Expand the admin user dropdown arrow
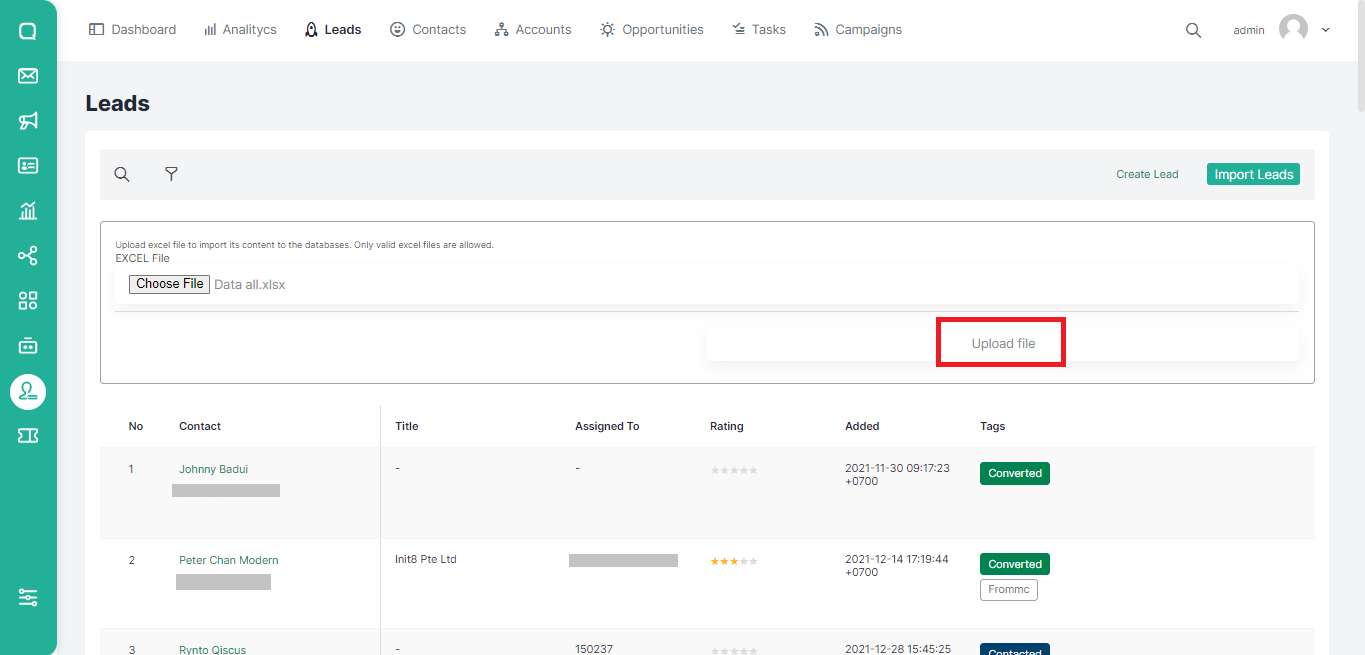Viewport: 1365px width, 655px height. tap(1326, 30)
